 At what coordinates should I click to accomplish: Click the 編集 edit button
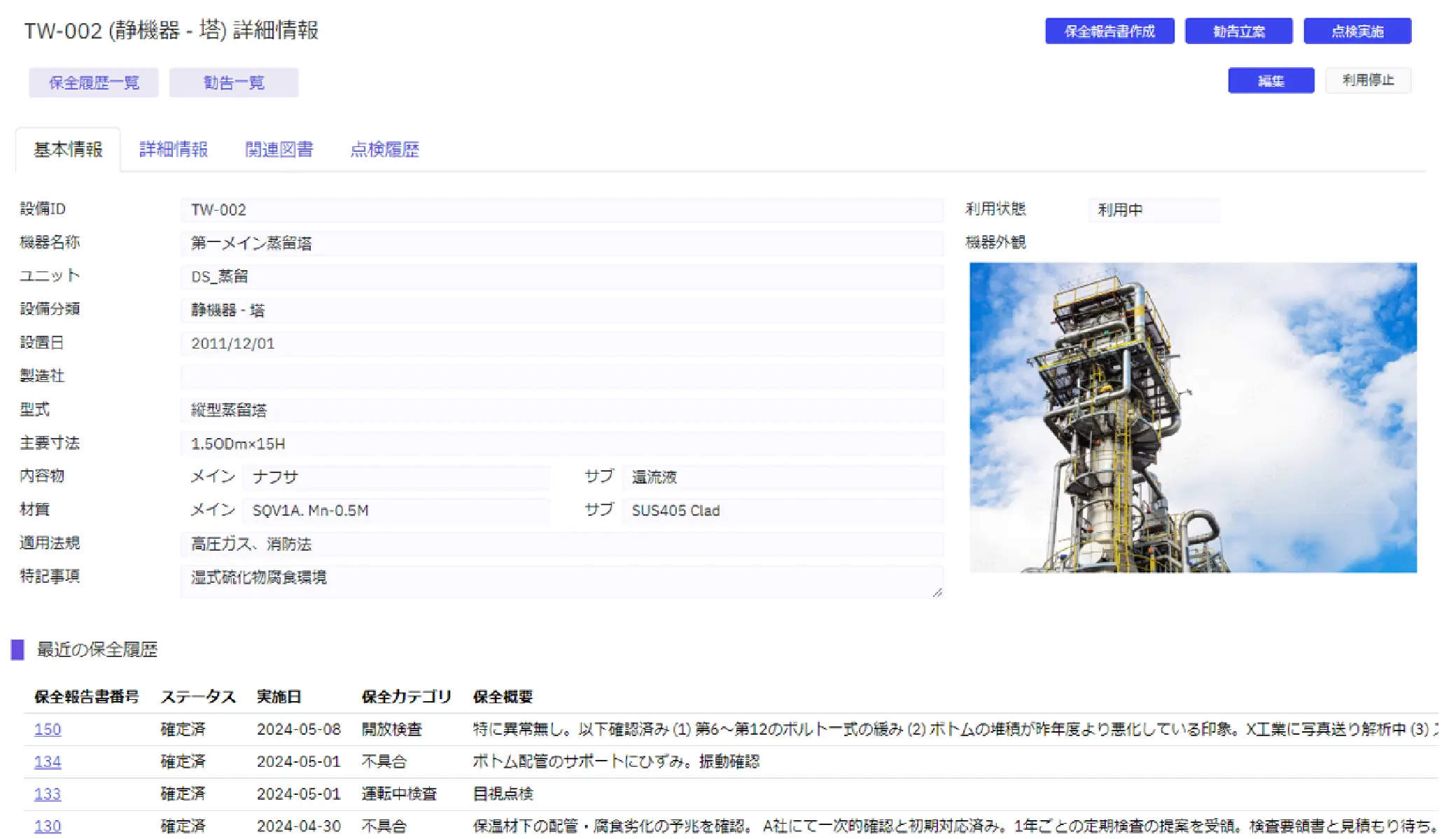point(1270,80)
